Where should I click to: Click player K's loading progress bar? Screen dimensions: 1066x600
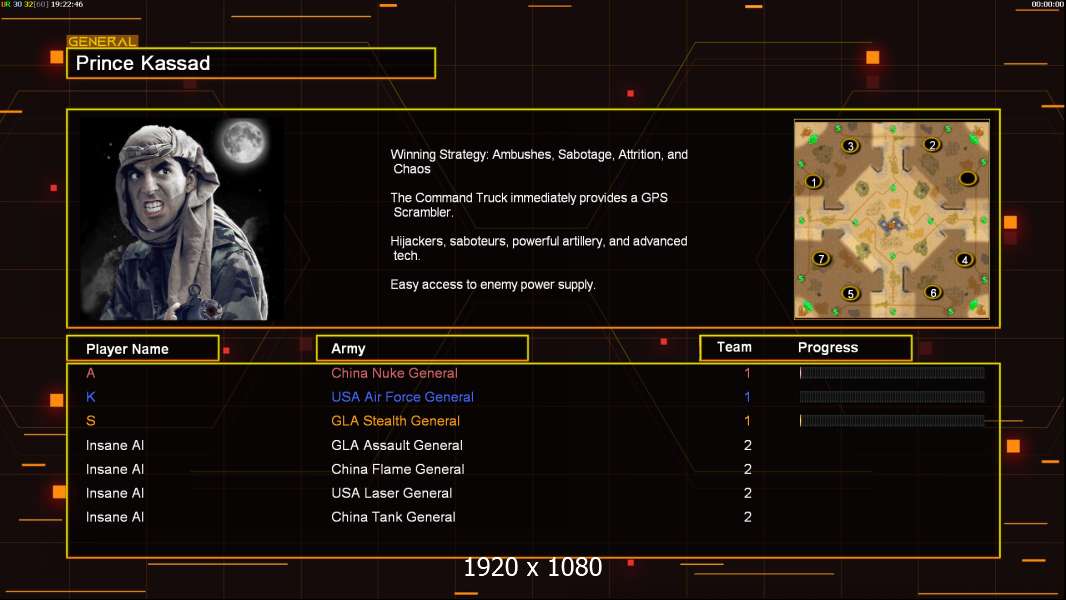(x=892, y=397)
